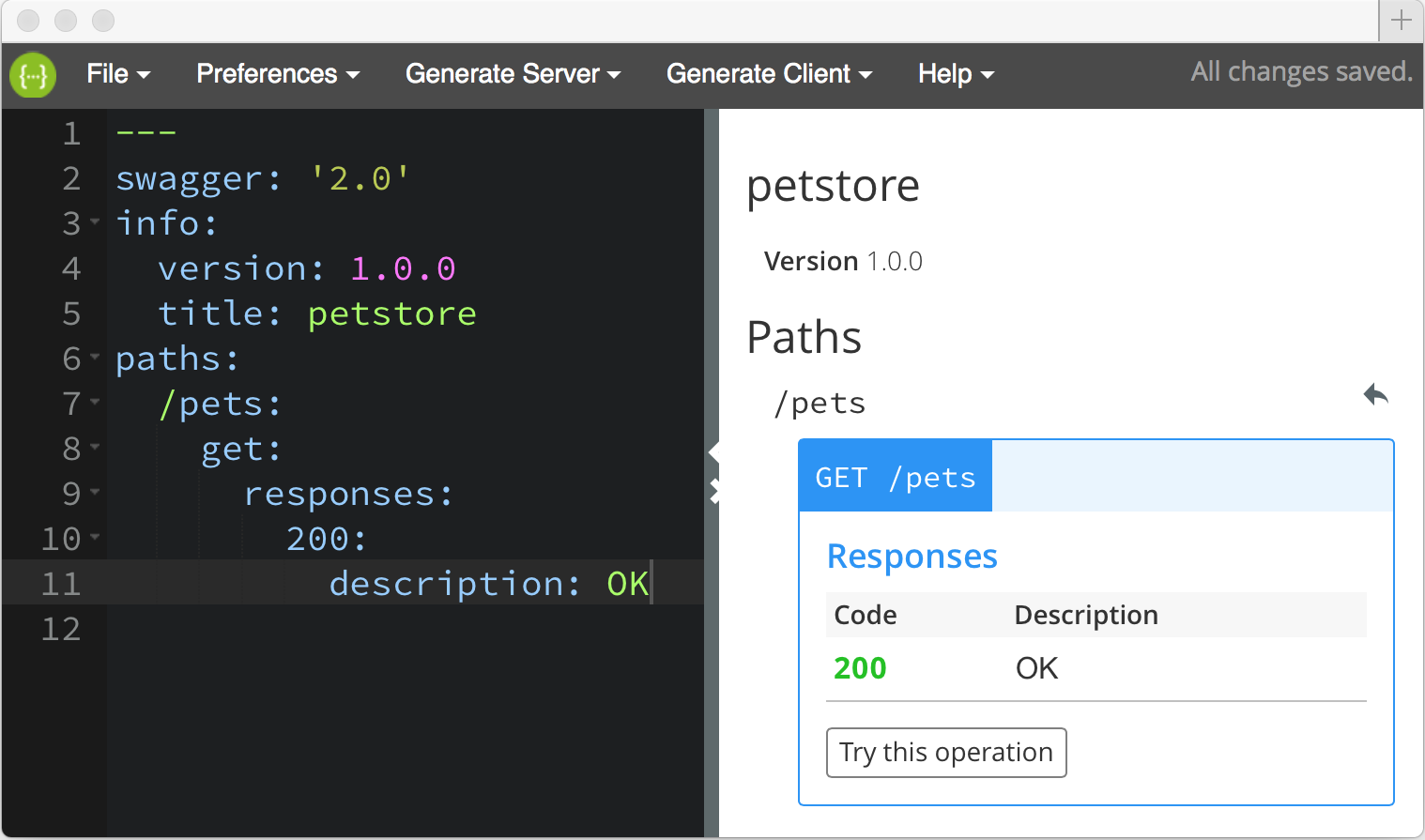
Task: Click the new tab plus icon
Action: pyautogui.click(x=1402, y=20)
